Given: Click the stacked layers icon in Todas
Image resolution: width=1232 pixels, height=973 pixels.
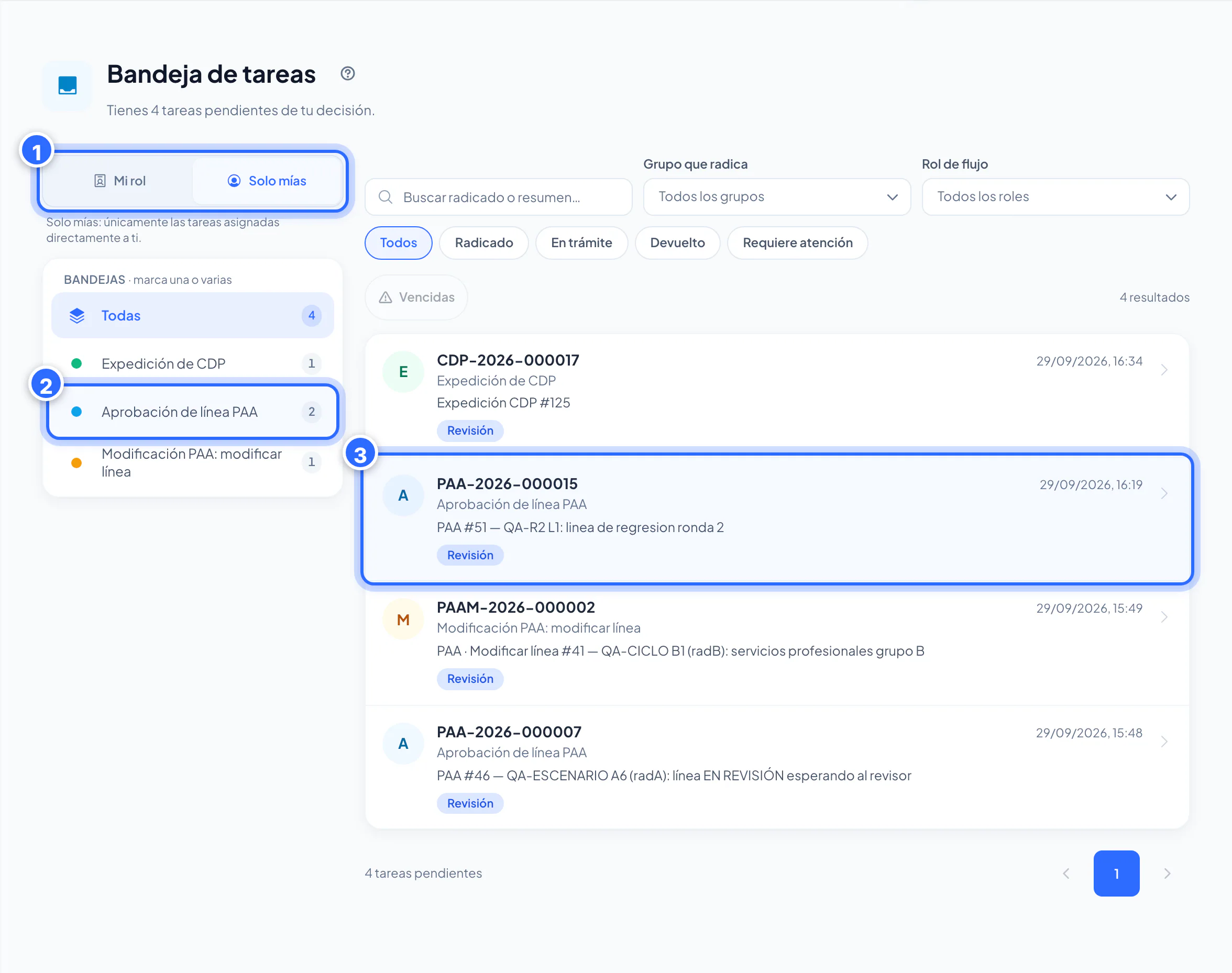Looking at the screenshot, I should point(77,316).
